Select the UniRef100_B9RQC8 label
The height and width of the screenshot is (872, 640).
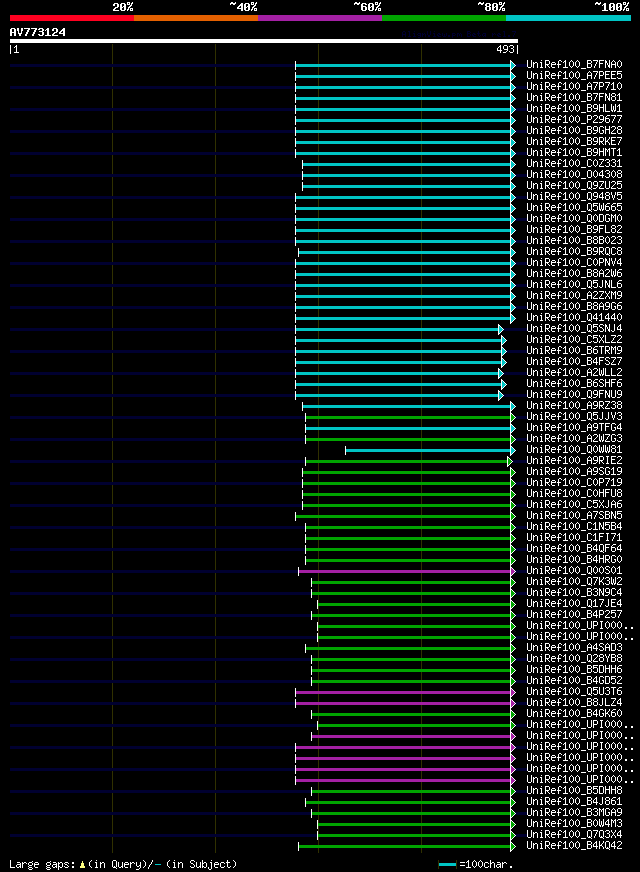coord(574,251)
